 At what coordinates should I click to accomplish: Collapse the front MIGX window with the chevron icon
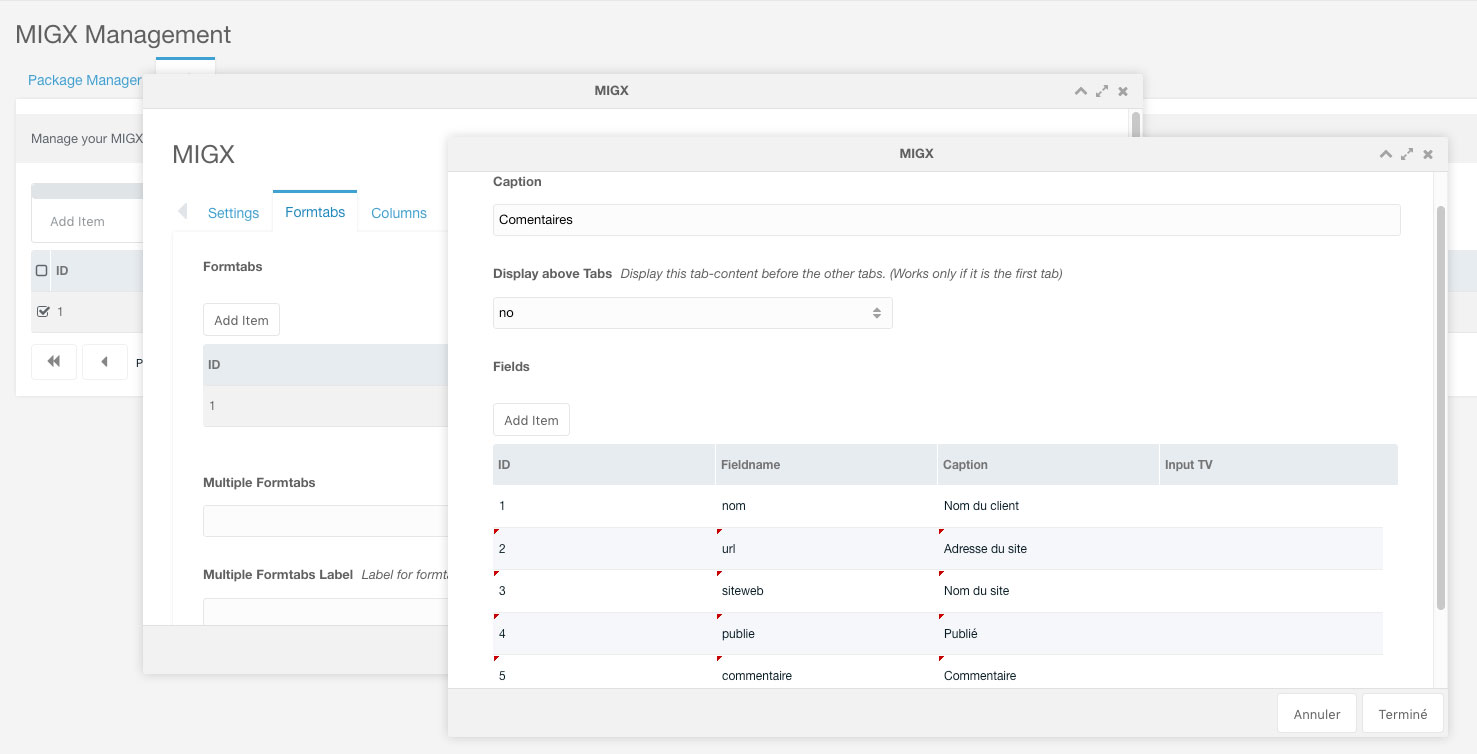(1385, 154)
